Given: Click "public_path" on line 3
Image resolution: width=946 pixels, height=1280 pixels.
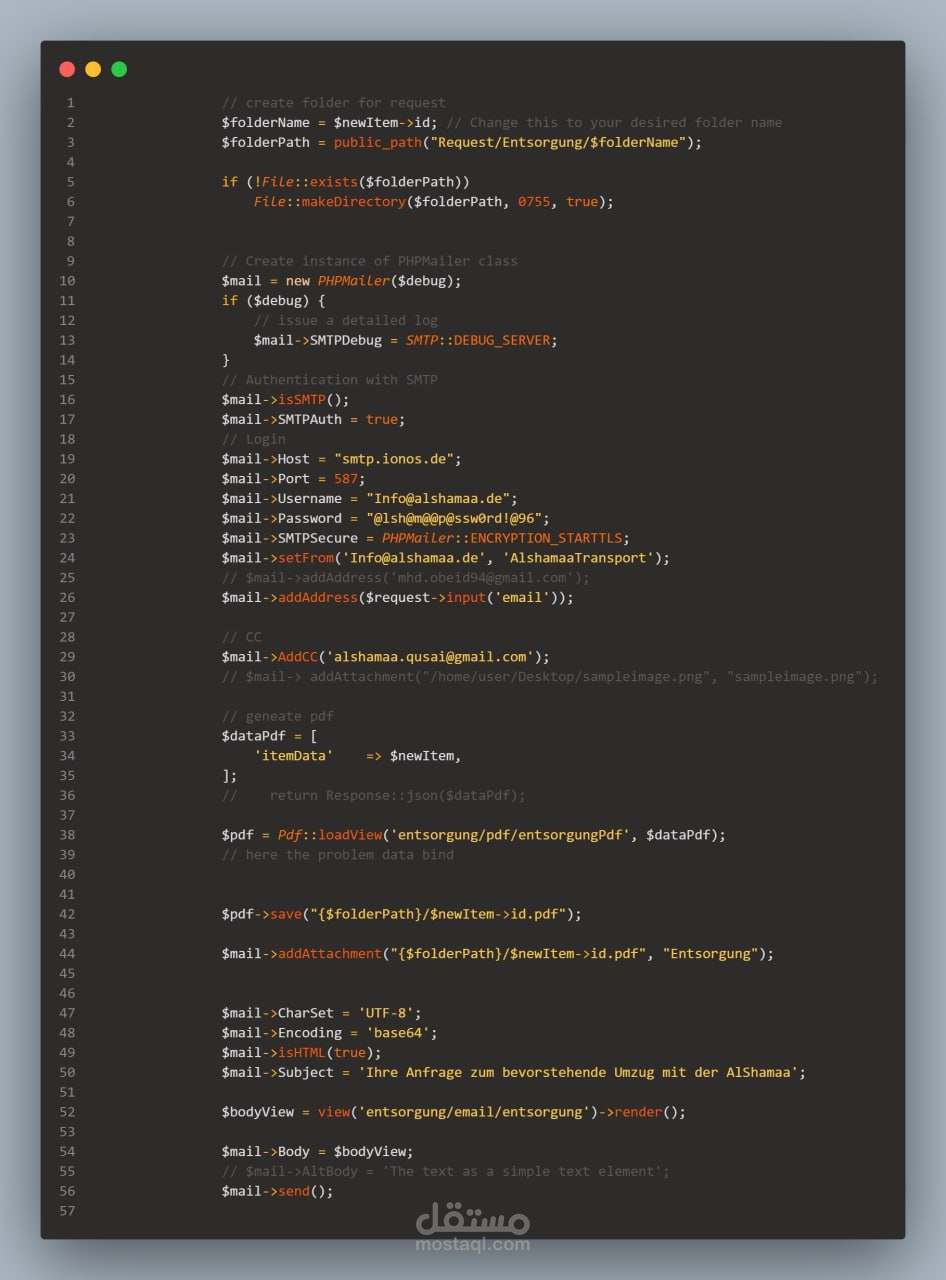Looking at the screenshot, I should point(377,142).
